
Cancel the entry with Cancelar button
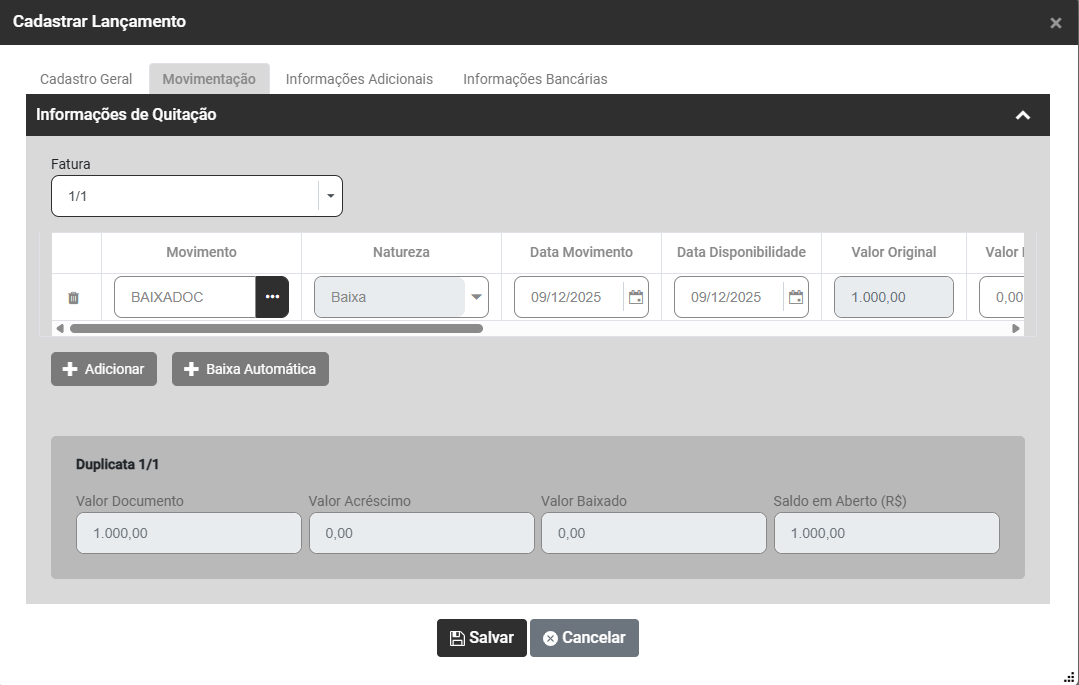click(584, 638)
